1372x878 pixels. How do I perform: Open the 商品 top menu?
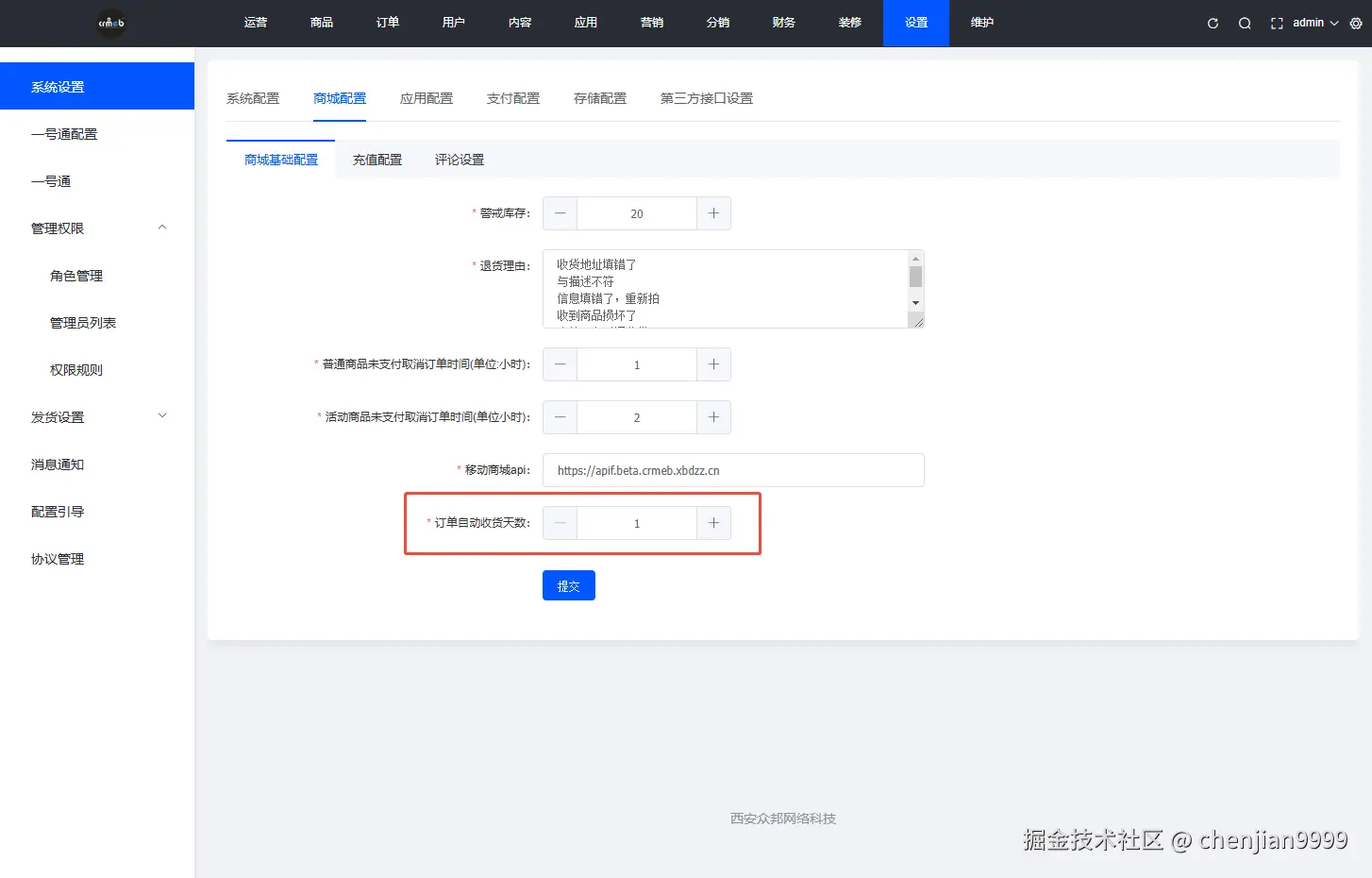click(322, 23)
